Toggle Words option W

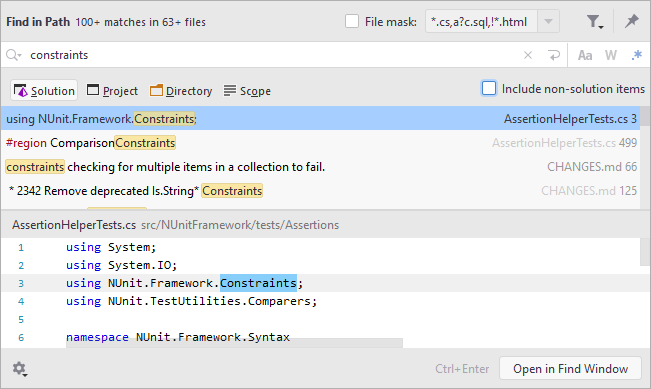[611, 55]
